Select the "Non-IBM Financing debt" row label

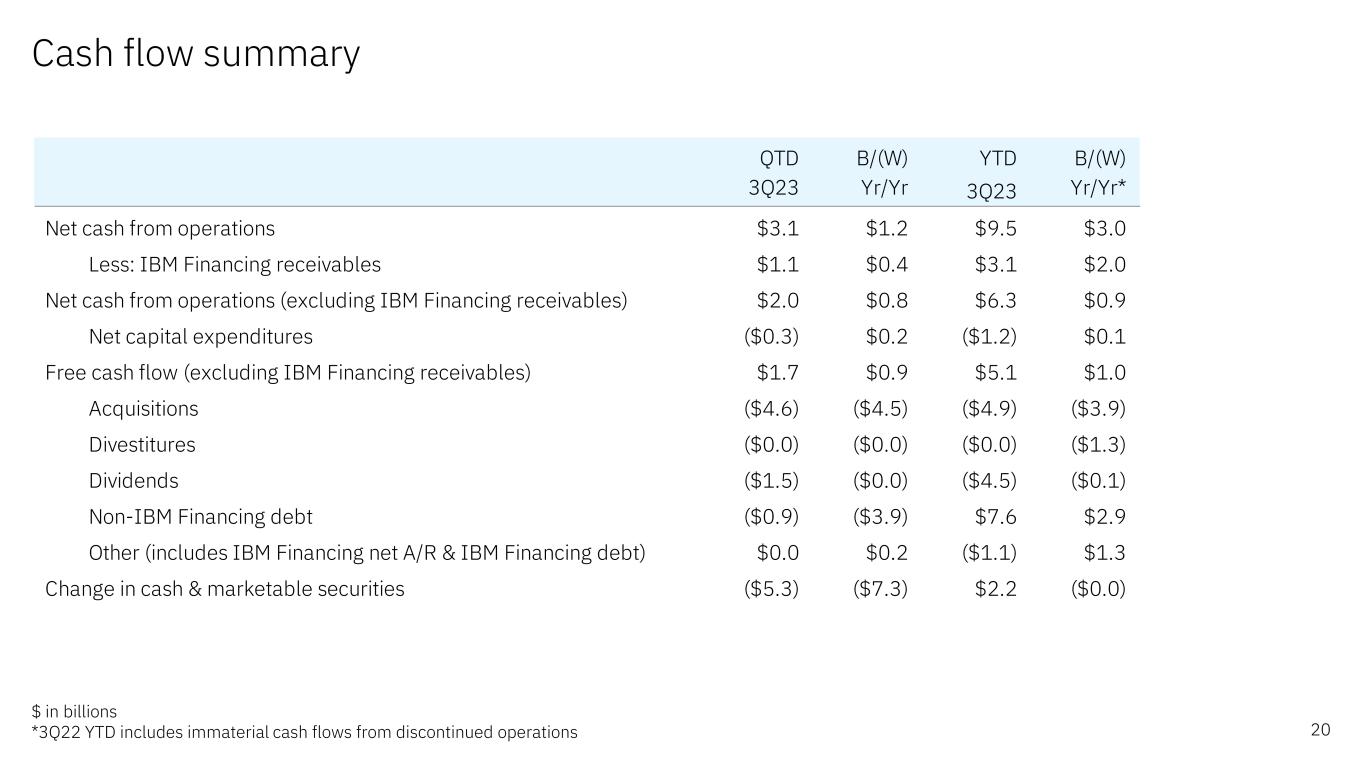pyautogui.click(x=200, y=517)
